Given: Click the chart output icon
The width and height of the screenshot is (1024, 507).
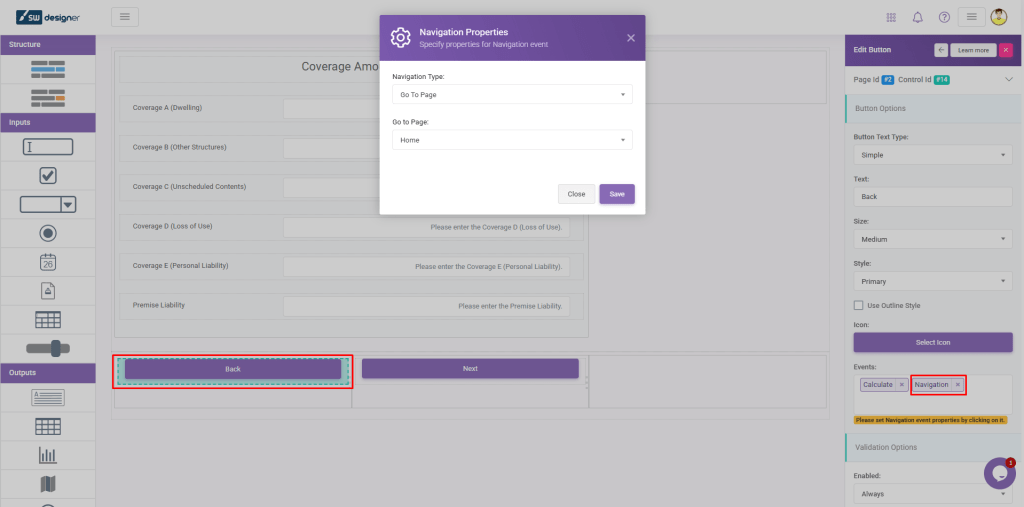Looking at the screenshot, I should [47, 455].
